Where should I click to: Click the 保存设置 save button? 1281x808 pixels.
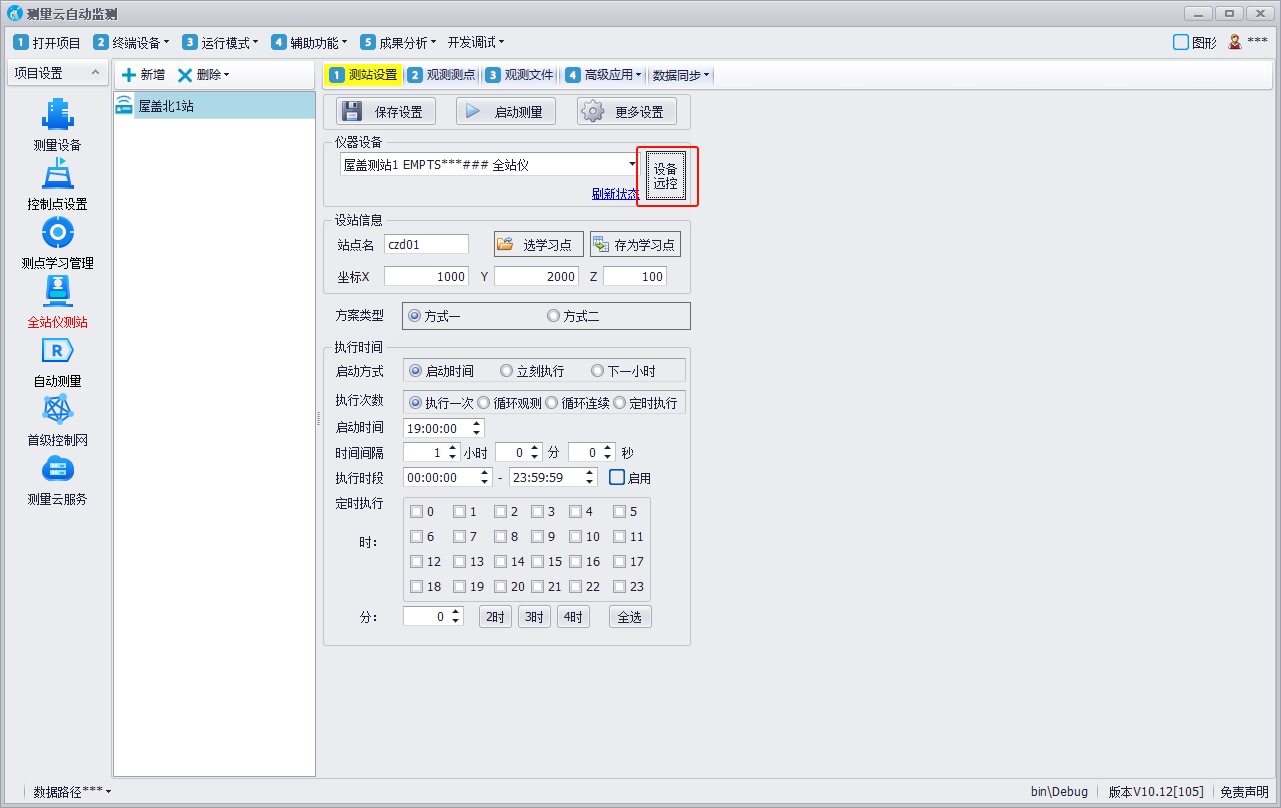(386, 112)
